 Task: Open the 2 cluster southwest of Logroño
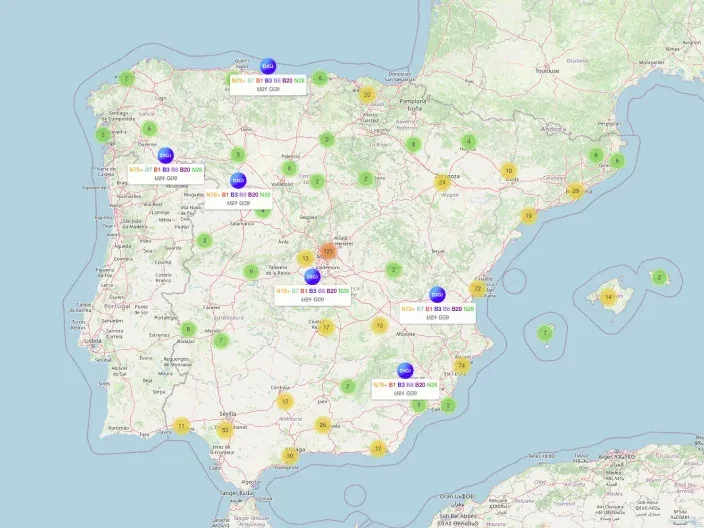[x=327, y=140]
